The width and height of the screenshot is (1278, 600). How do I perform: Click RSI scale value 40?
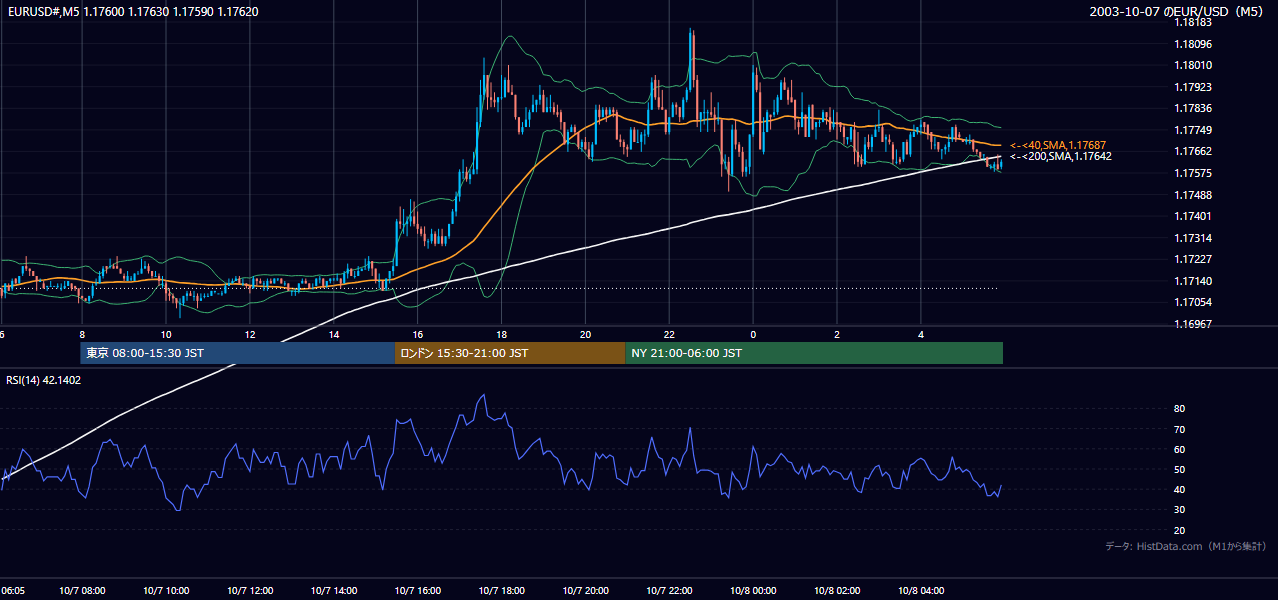(x=1179, y=489)
